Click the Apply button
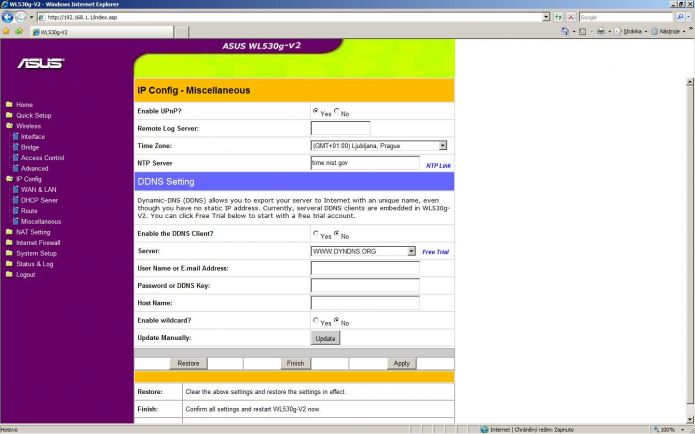 pos(402,364)
